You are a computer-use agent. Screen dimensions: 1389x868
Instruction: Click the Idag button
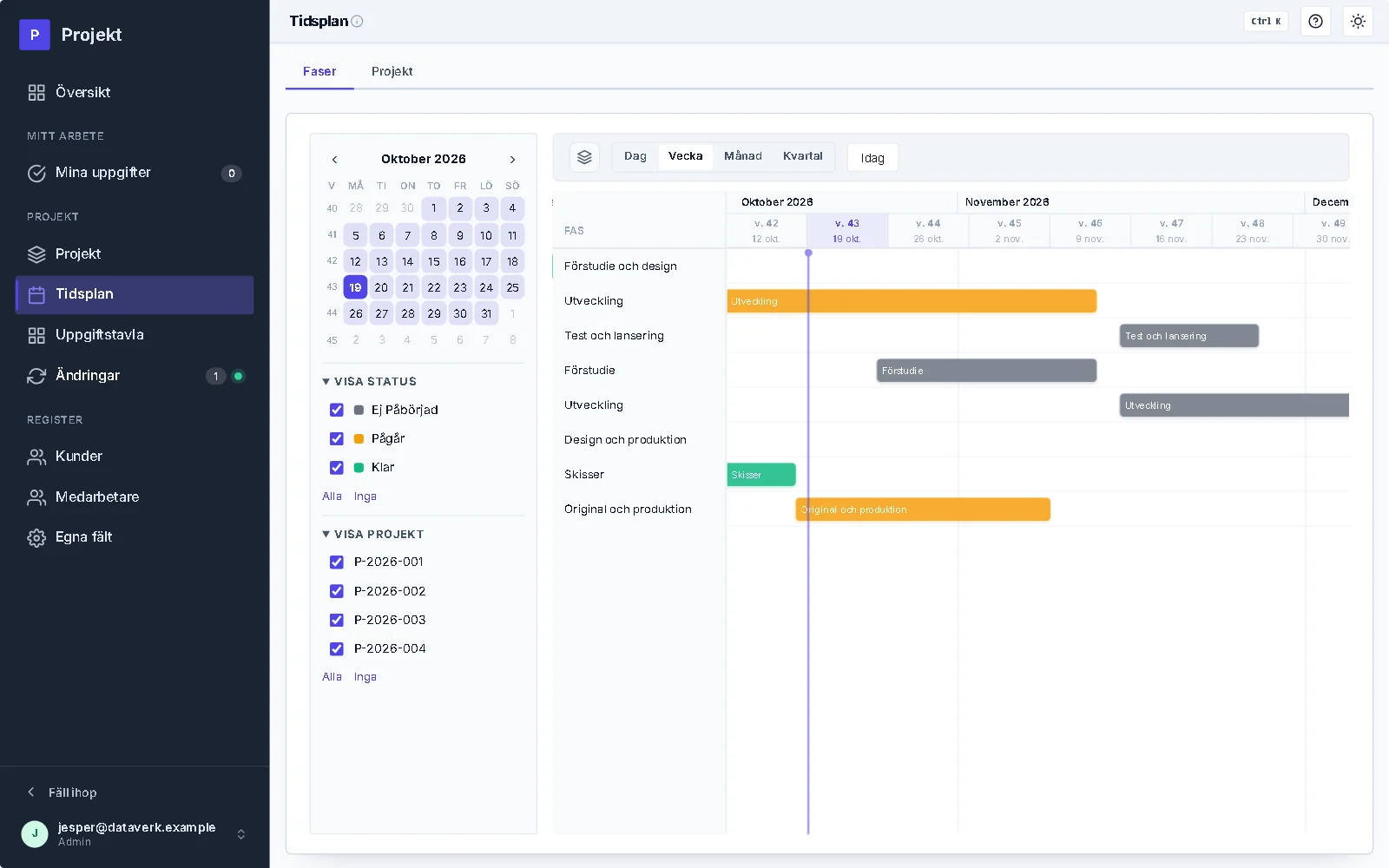872,158
